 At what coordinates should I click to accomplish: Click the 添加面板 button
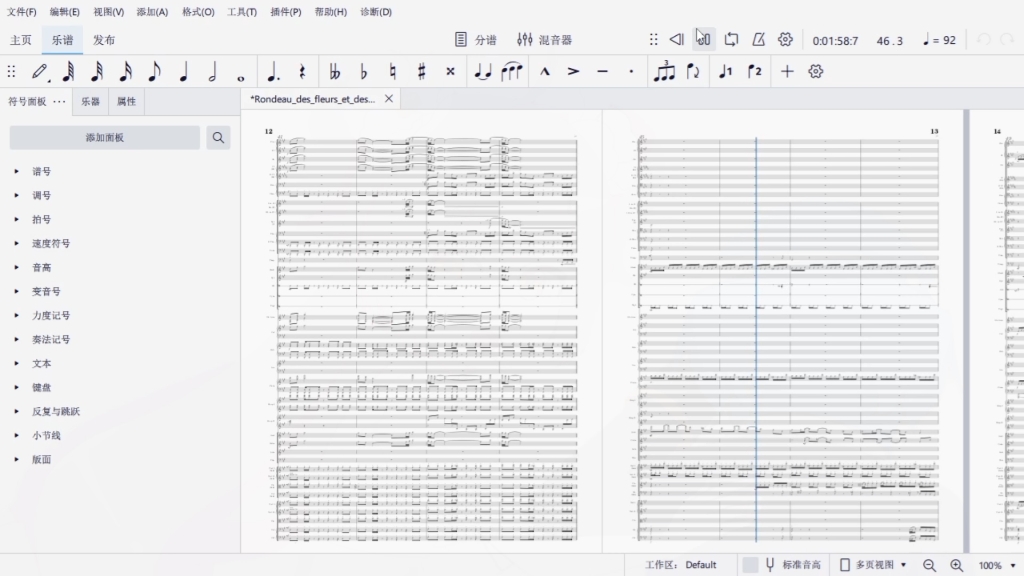104,138
